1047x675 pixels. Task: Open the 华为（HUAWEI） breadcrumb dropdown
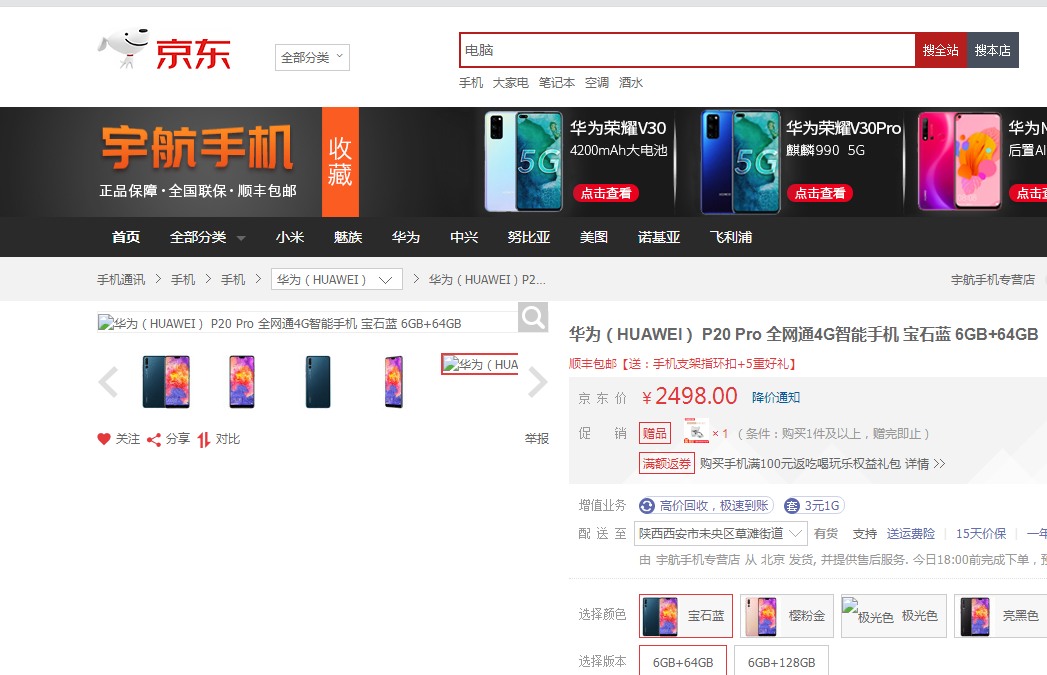coord(337,279)
